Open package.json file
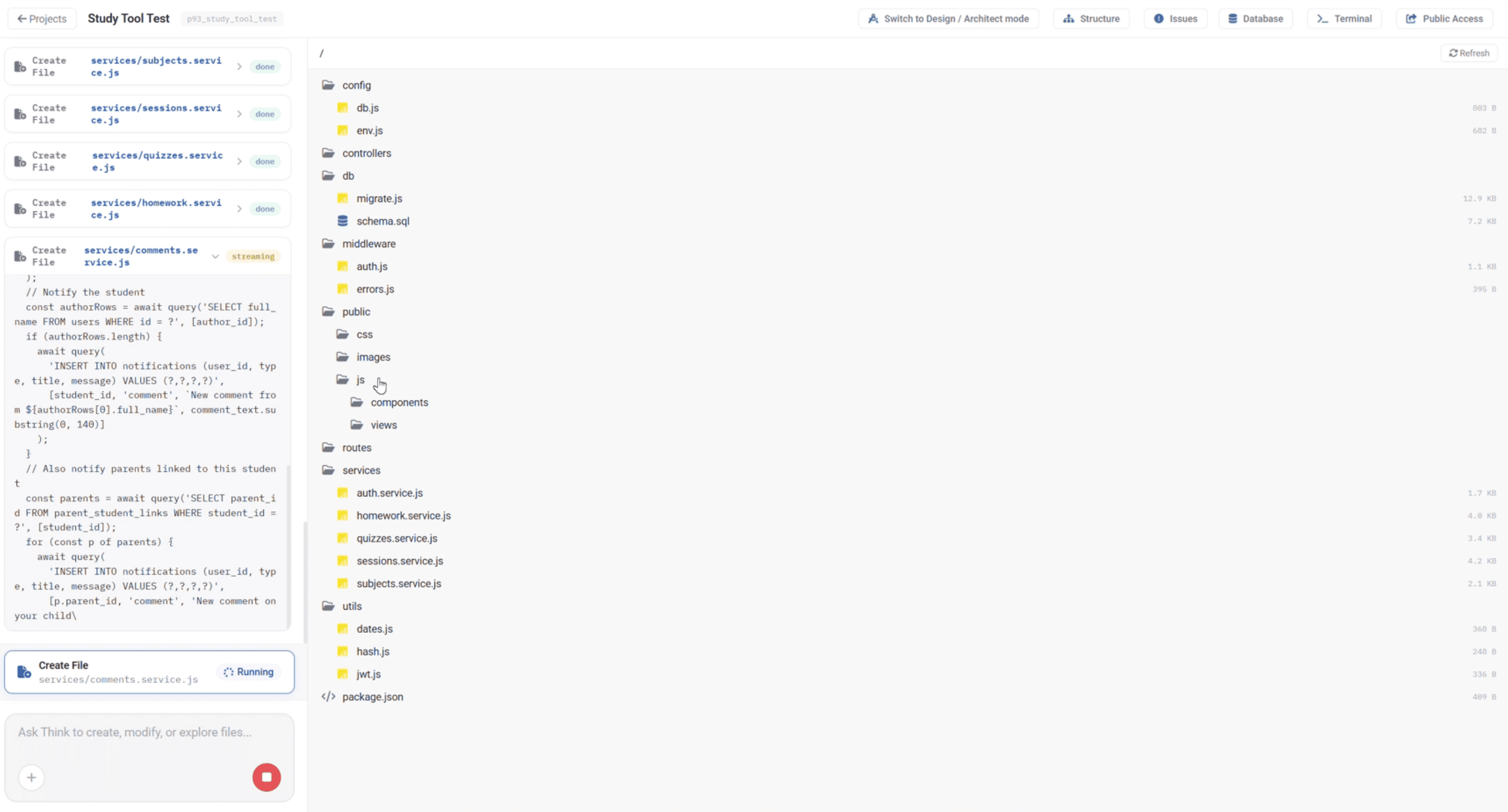Screen dimensions: 1508x812 click(x=372, y=697)
